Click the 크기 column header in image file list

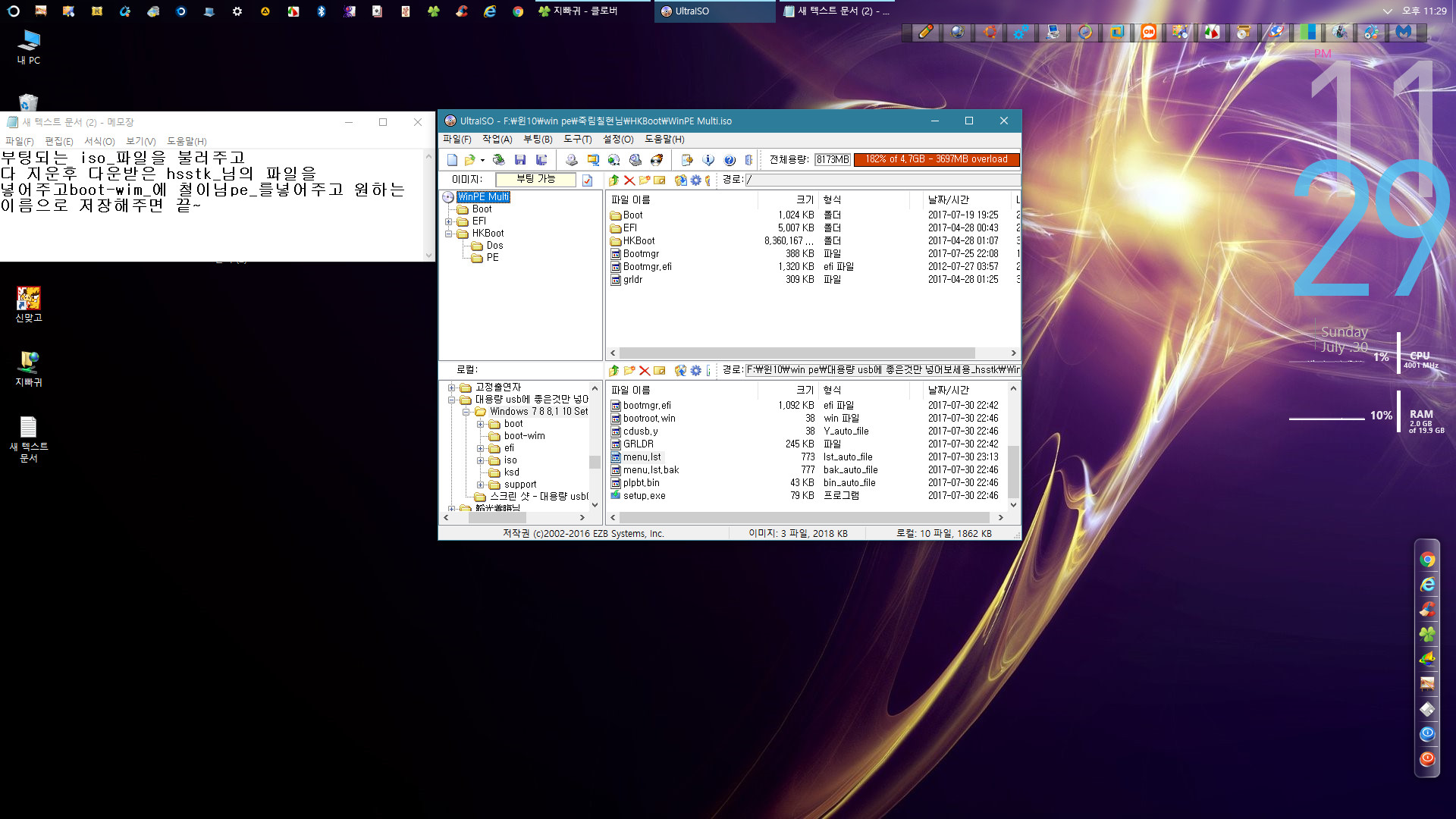[x=788, y=199]
